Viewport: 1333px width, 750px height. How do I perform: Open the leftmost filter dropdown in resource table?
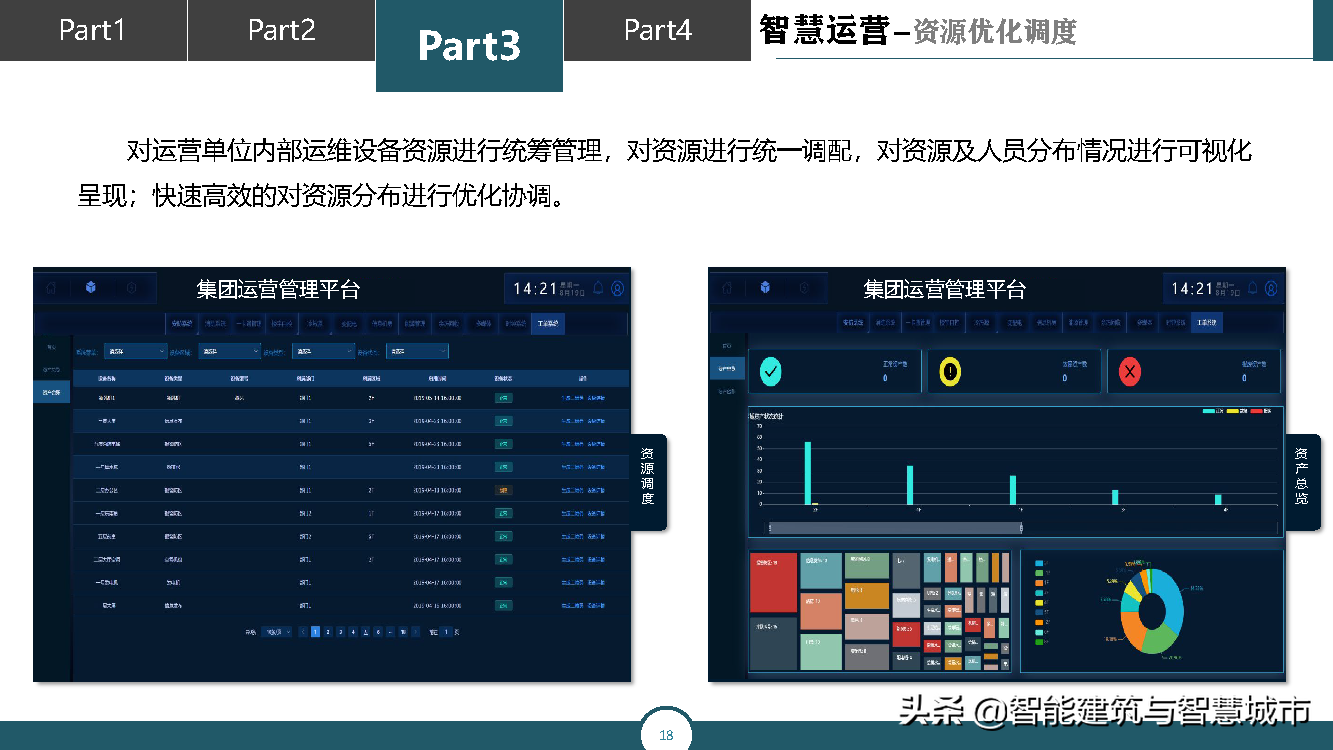click(x=136, y=351)
